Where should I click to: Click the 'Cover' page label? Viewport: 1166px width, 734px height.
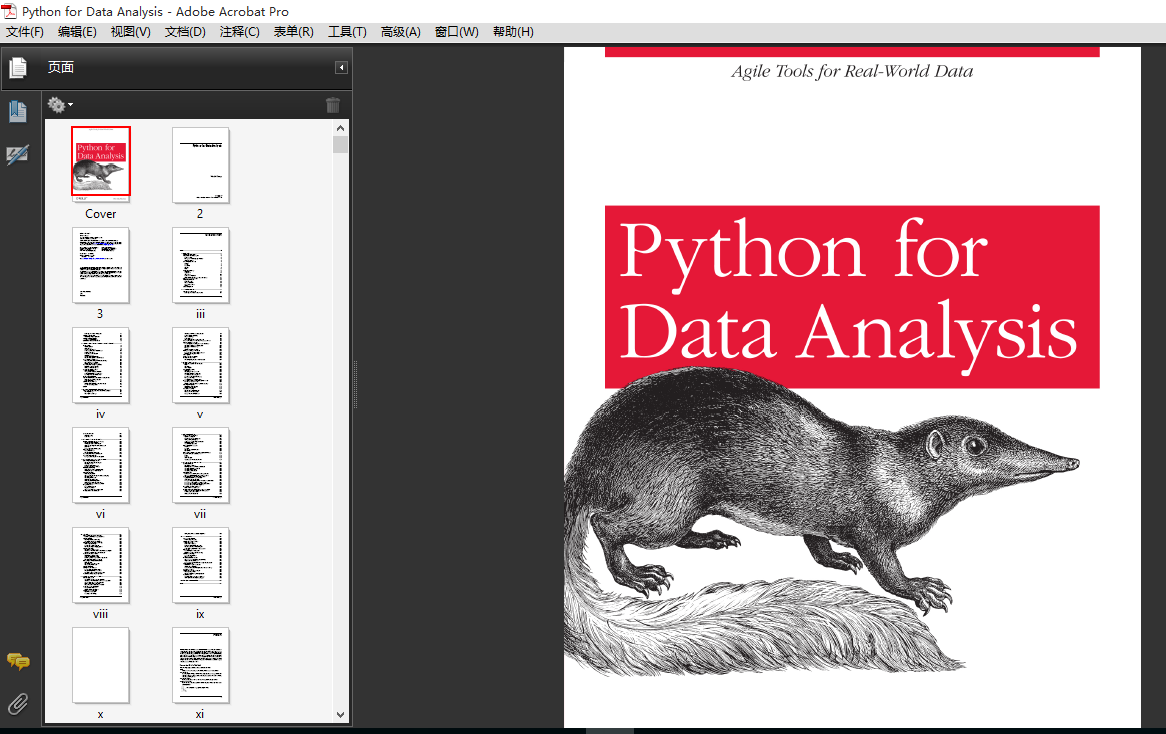(100, 214)
